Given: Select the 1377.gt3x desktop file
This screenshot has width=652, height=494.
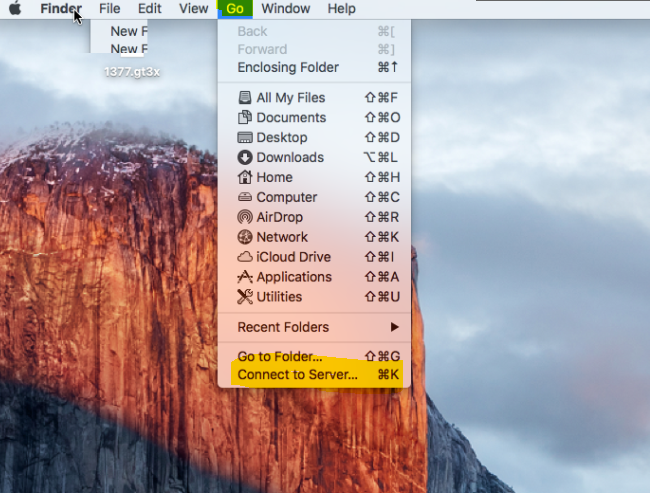Looking at the screenshot, I should (x=132, y=72).
